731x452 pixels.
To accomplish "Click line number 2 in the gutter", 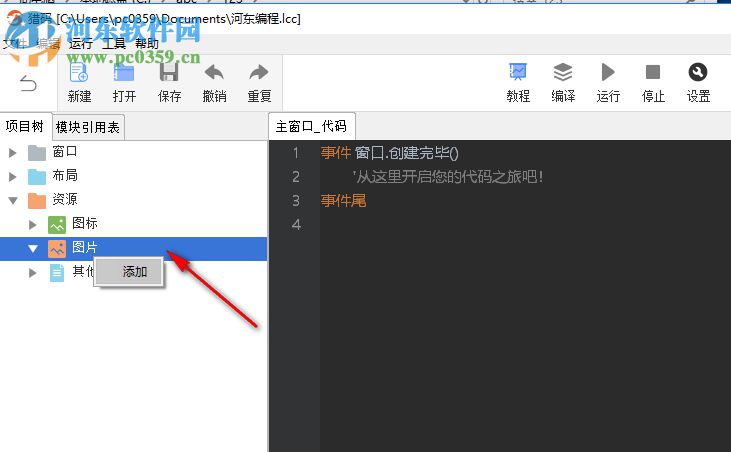I will pyautogui.click(x=296, y=177).
